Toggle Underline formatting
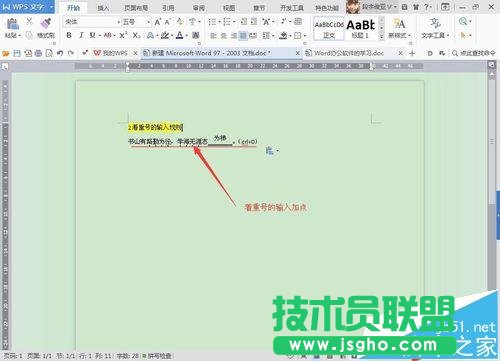The width and height of the screenshot is (500, 361). tap(92, 35)
